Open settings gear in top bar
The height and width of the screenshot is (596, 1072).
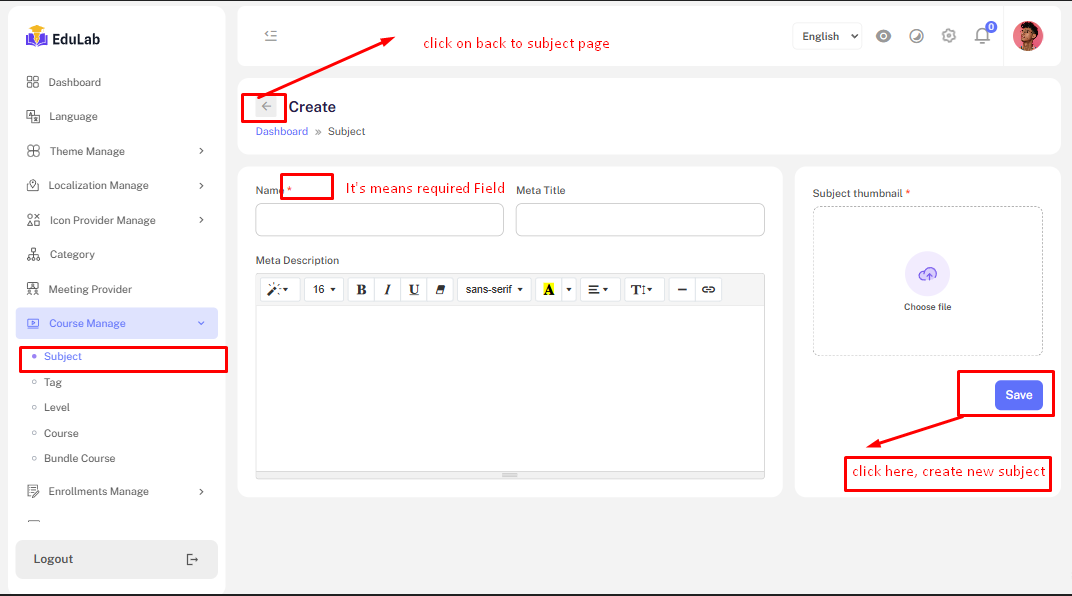(949, 36)
